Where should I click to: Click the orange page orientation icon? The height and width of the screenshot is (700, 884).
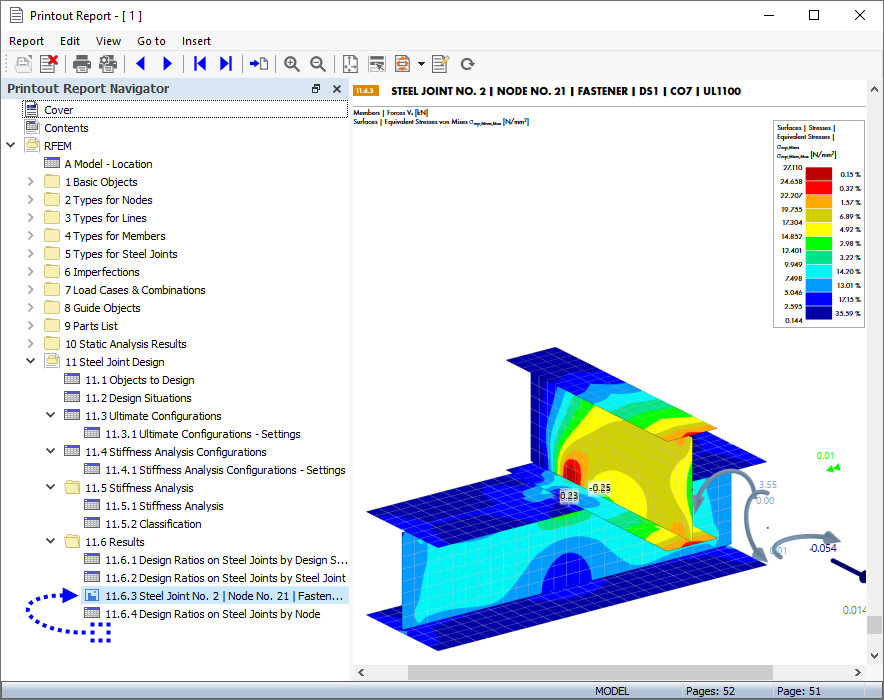pos(403,64)
